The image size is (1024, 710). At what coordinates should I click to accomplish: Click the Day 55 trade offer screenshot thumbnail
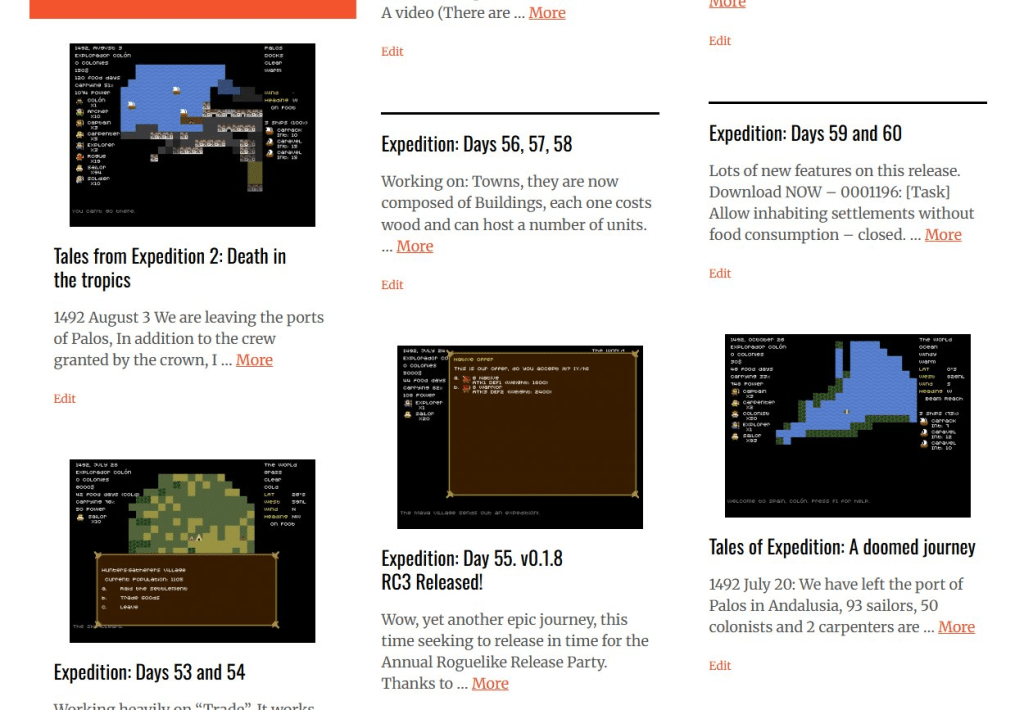pyautogui.click(x=520, y=437)
